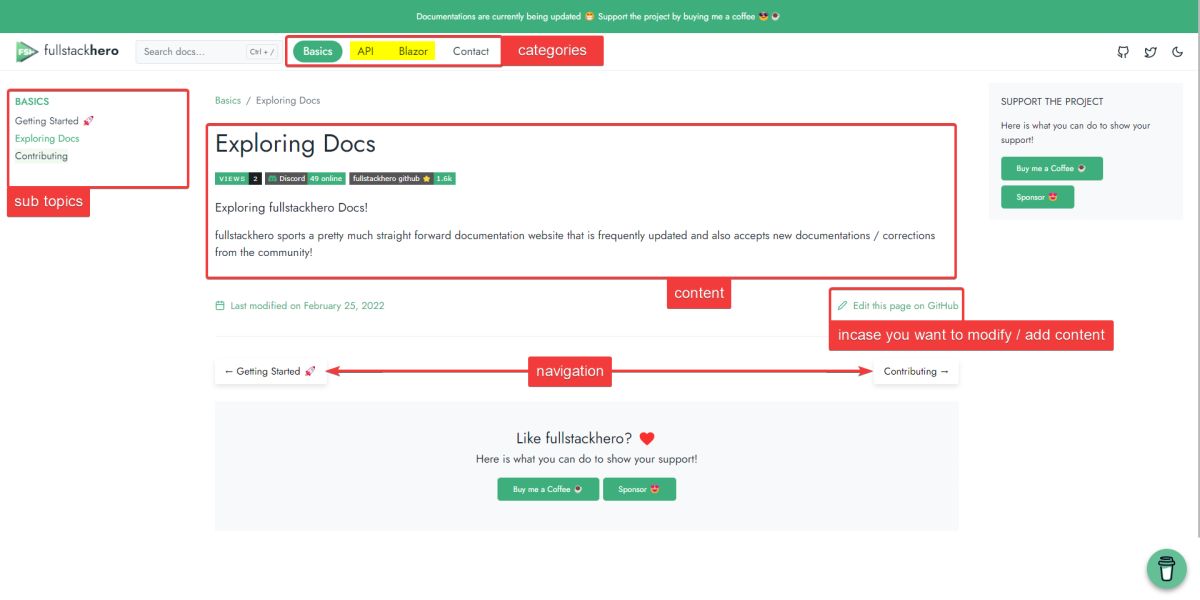
Task: Open the floating coffee cup button
Action: (x=1166, y=568)
